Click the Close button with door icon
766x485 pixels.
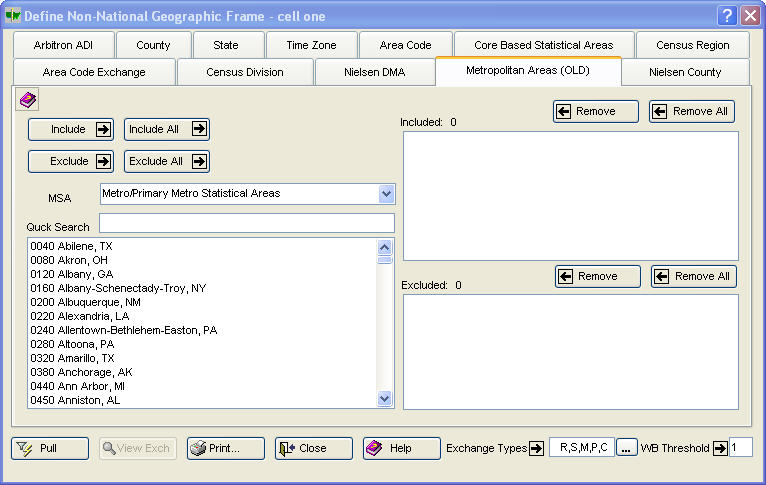[x=314, y=448]
